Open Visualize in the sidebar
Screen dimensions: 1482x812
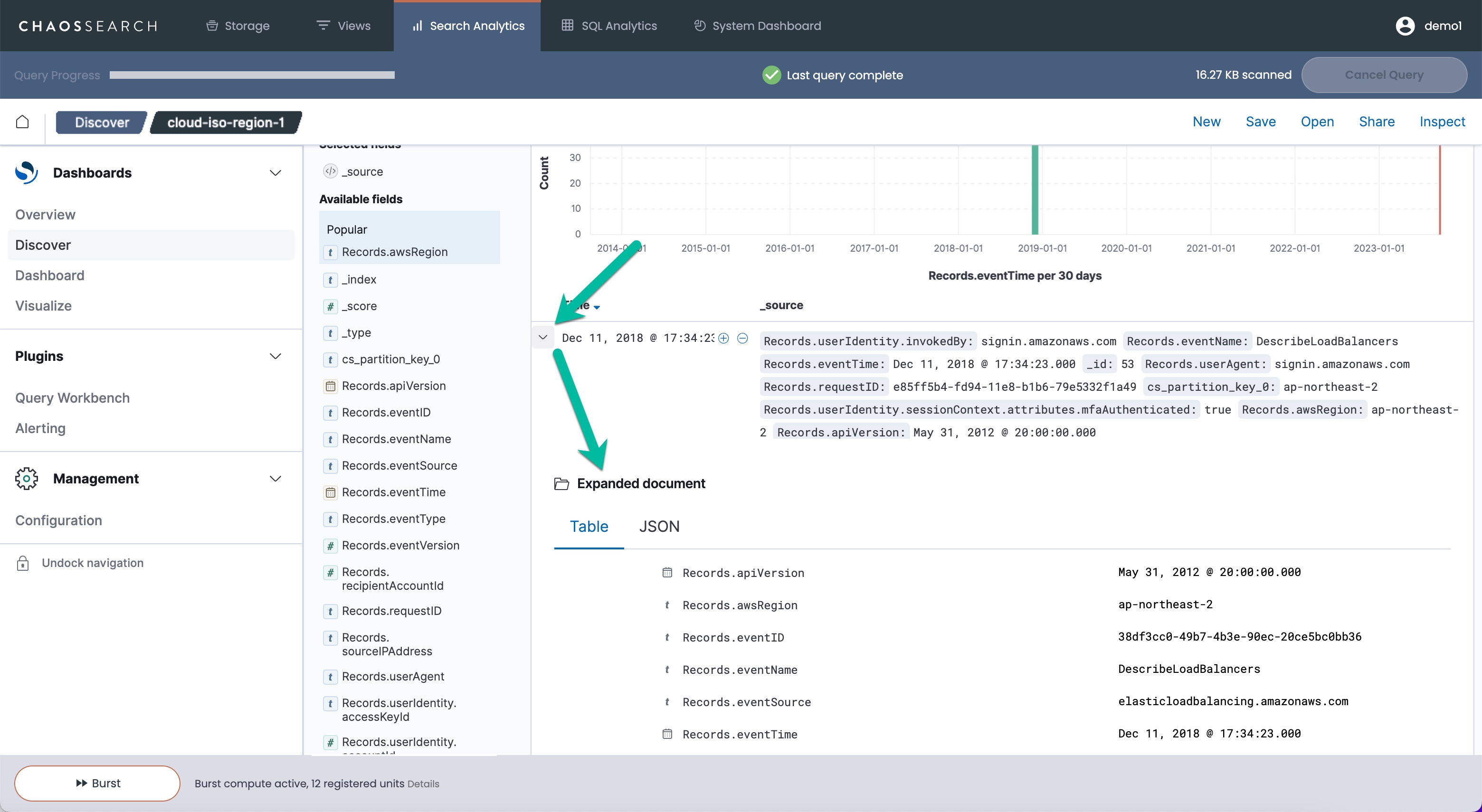pos(43,306)
